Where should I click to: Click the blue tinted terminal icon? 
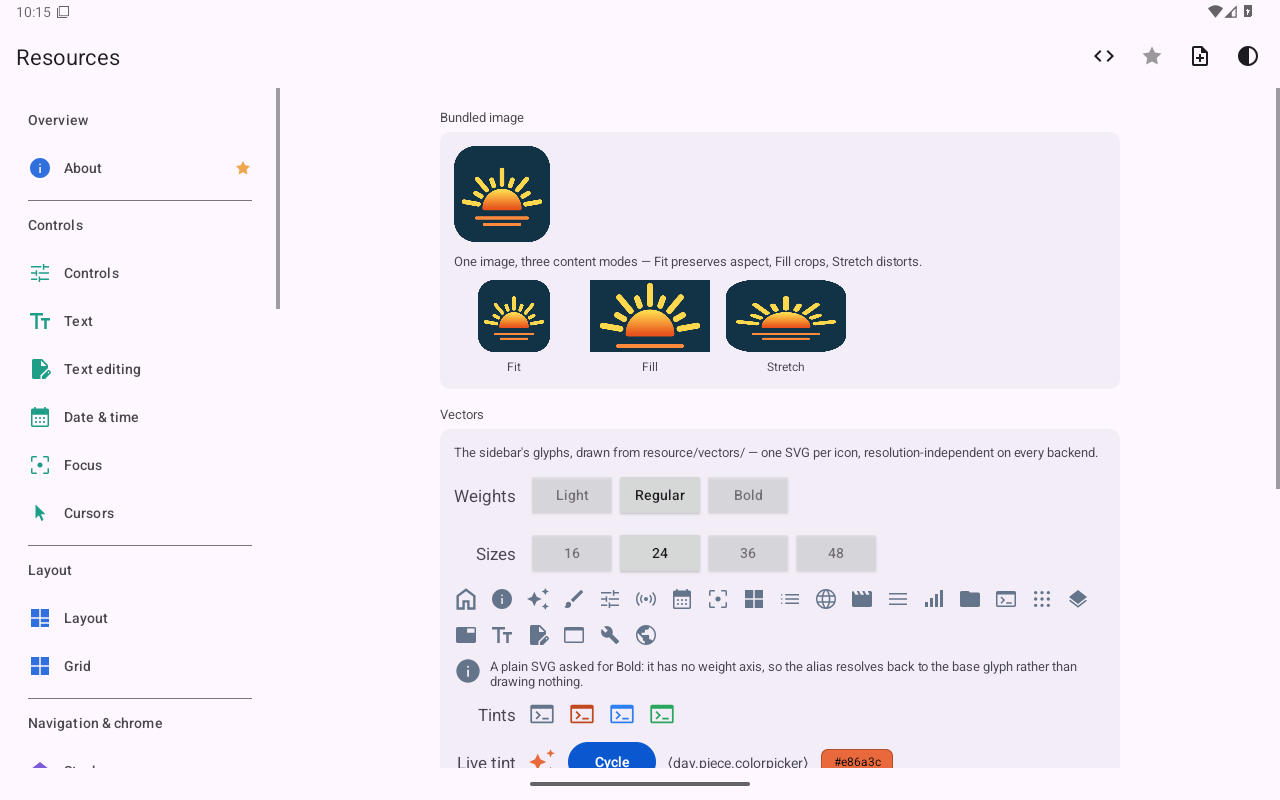click(622, 714)
